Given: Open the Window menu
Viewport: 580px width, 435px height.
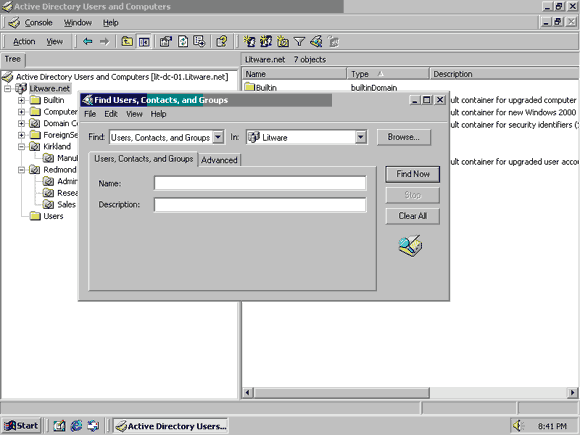Looking at the screenshot, I should click(x=78, y=23).
